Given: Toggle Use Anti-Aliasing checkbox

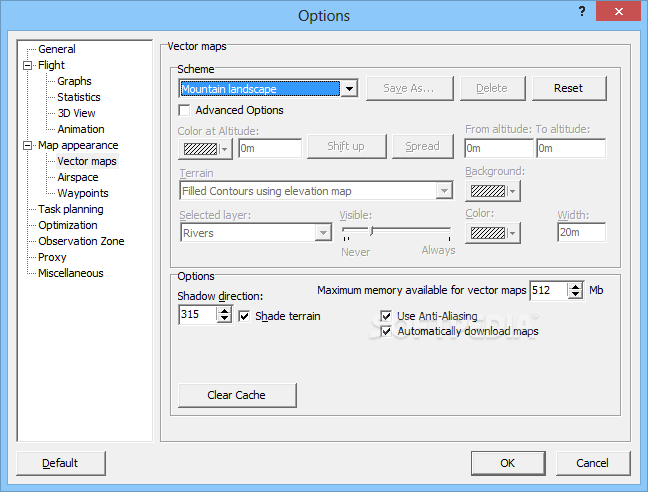Looking at the screenshot, I should click(x=386, y=316).
